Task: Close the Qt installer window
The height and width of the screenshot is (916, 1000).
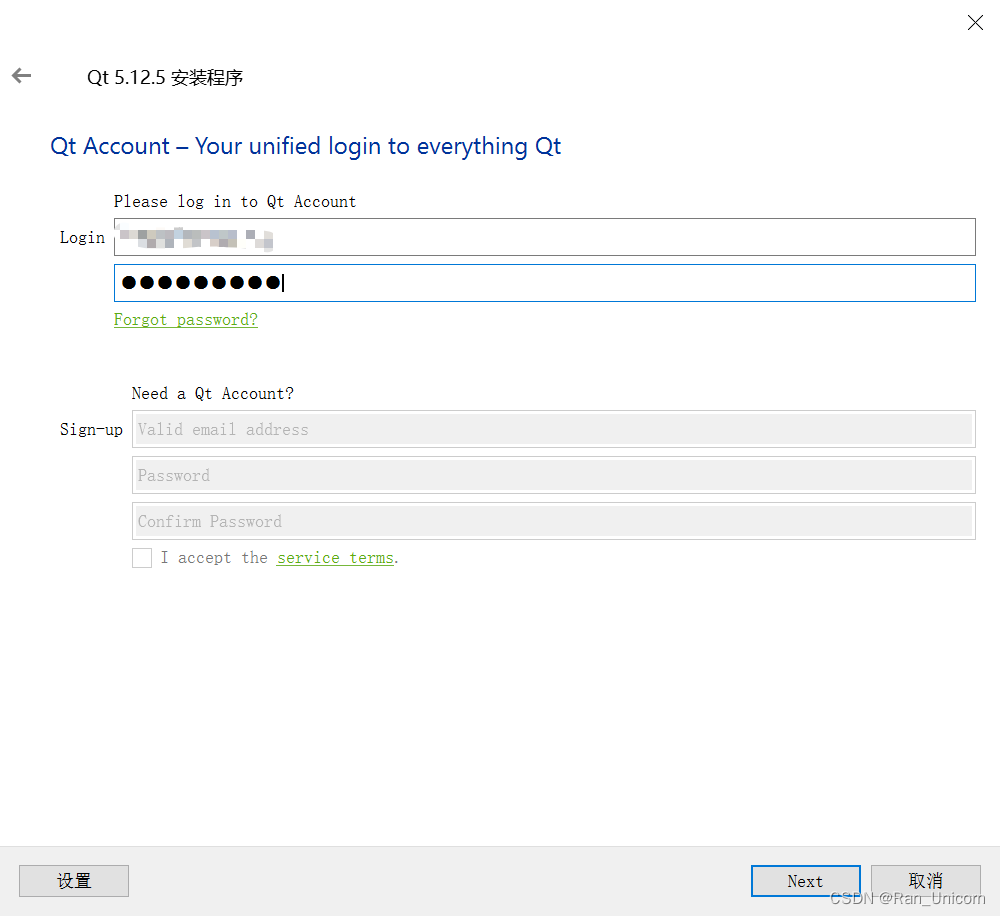Action: [x=974, y=23]
